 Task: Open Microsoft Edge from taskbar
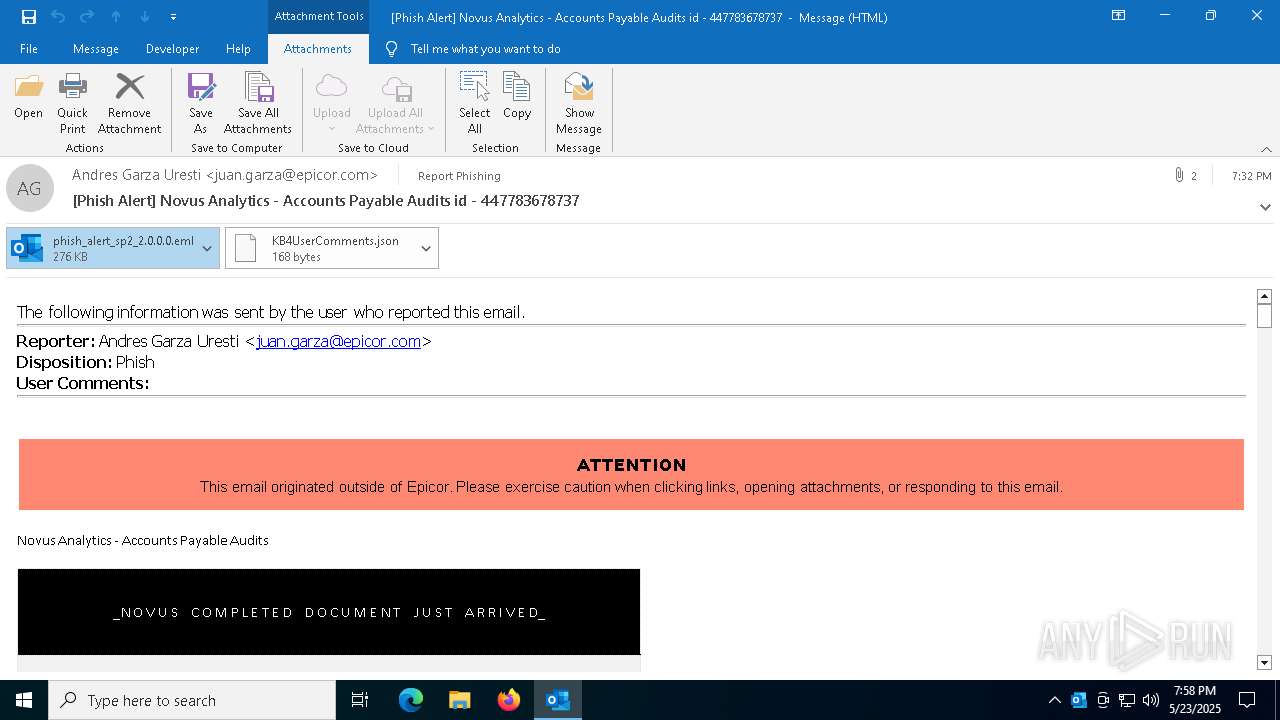[411, 700]
